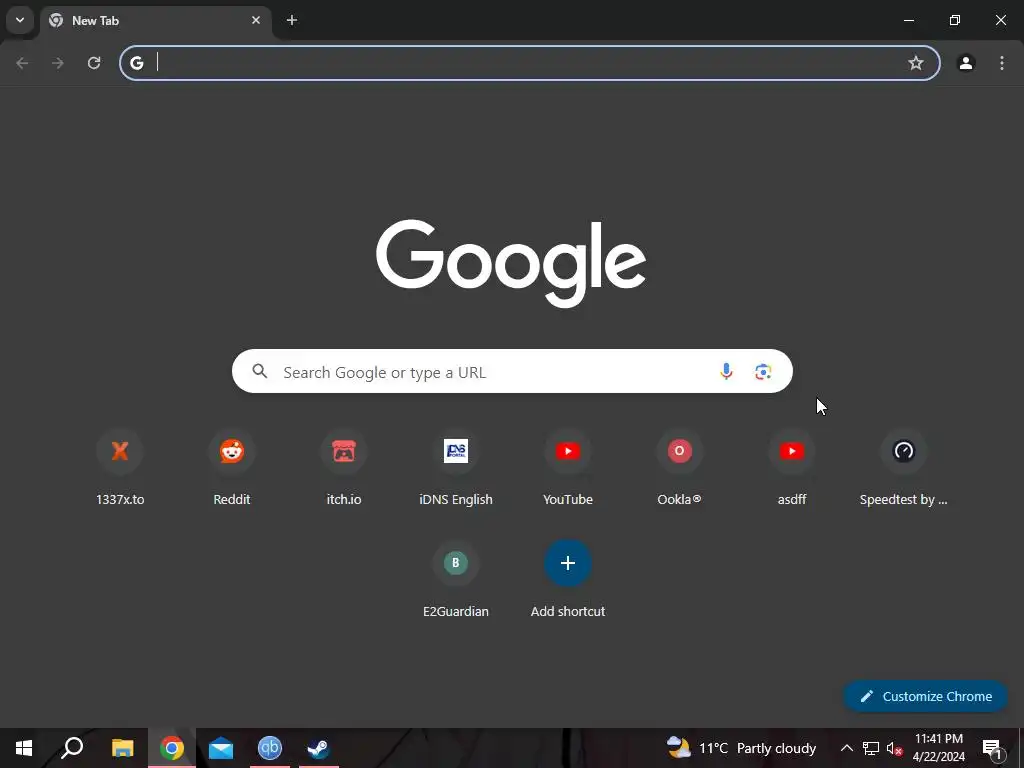Click the Search Google or type a URL box

pos(512,372)
